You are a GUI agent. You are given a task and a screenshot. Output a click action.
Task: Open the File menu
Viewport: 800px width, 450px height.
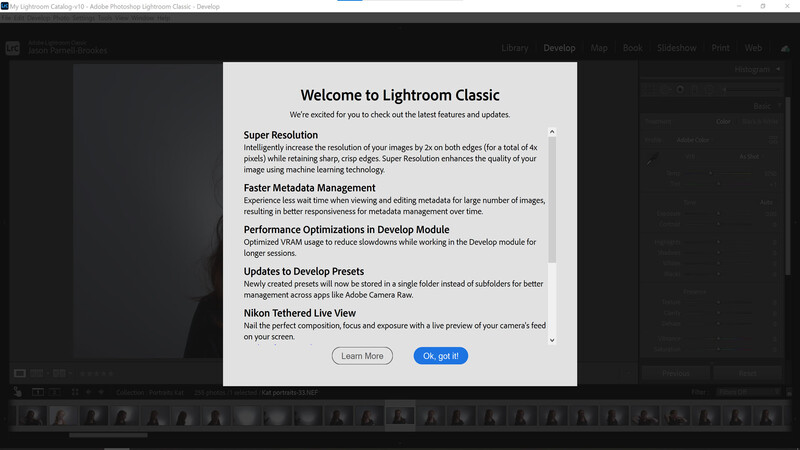point(6,18)
